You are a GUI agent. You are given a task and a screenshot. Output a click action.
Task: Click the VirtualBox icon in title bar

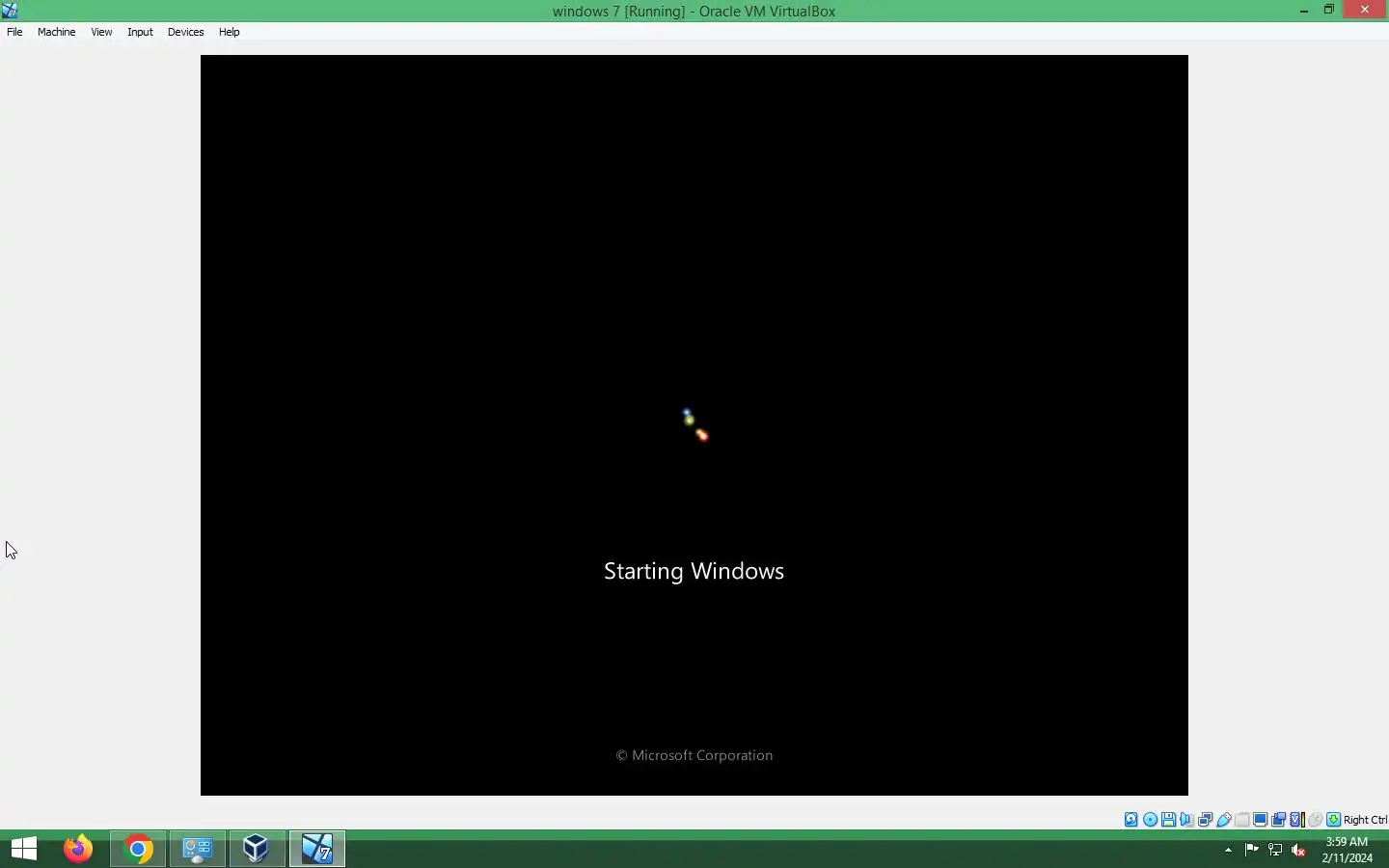(x=10, y=11)
